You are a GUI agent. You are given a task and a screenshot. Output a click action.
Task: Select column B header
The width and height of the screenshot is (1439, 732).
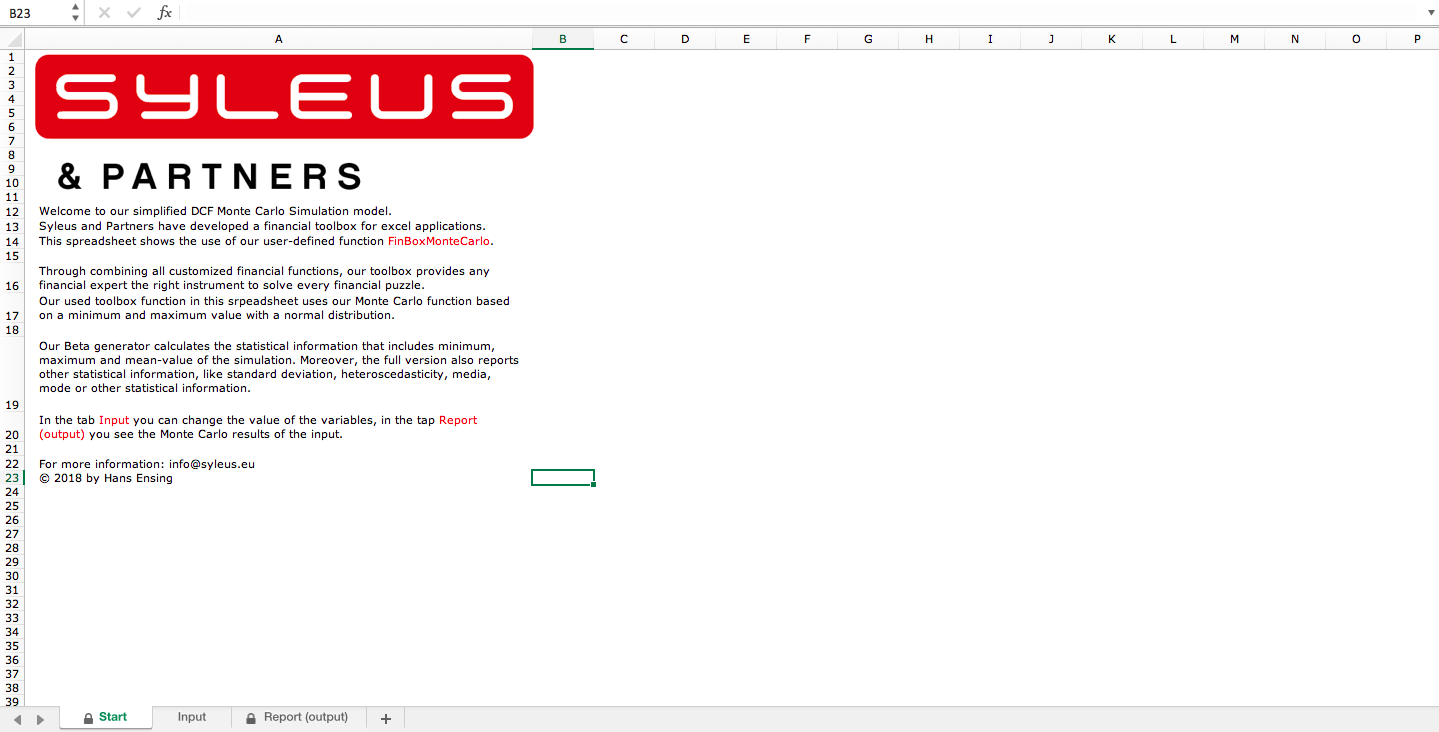[563, 39]
